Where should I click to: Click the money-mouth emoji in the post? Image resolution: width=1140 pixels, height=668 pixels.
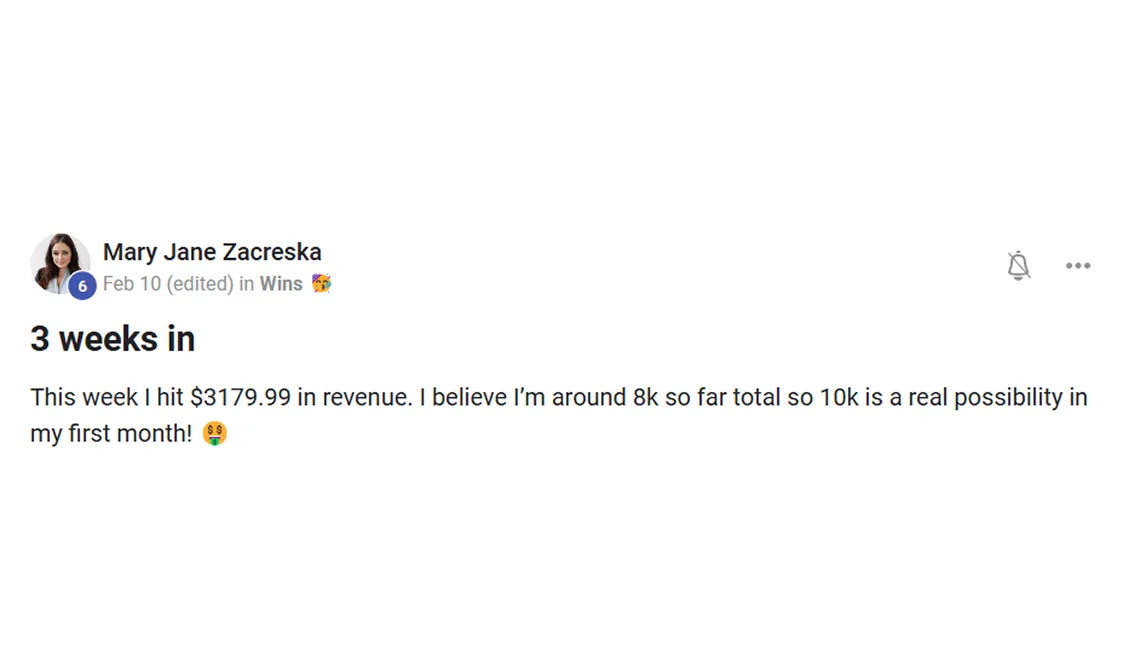[215, 434]
